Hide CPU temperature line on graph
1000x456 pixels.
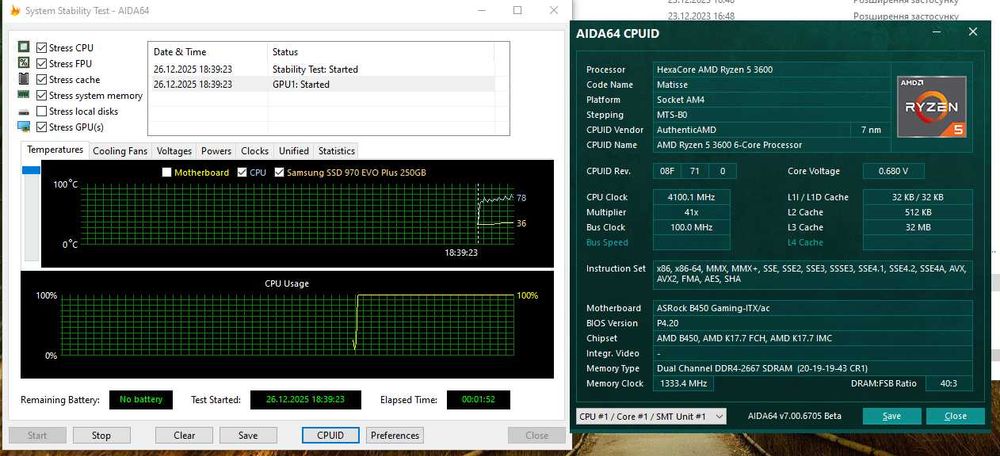coord(242,172)
